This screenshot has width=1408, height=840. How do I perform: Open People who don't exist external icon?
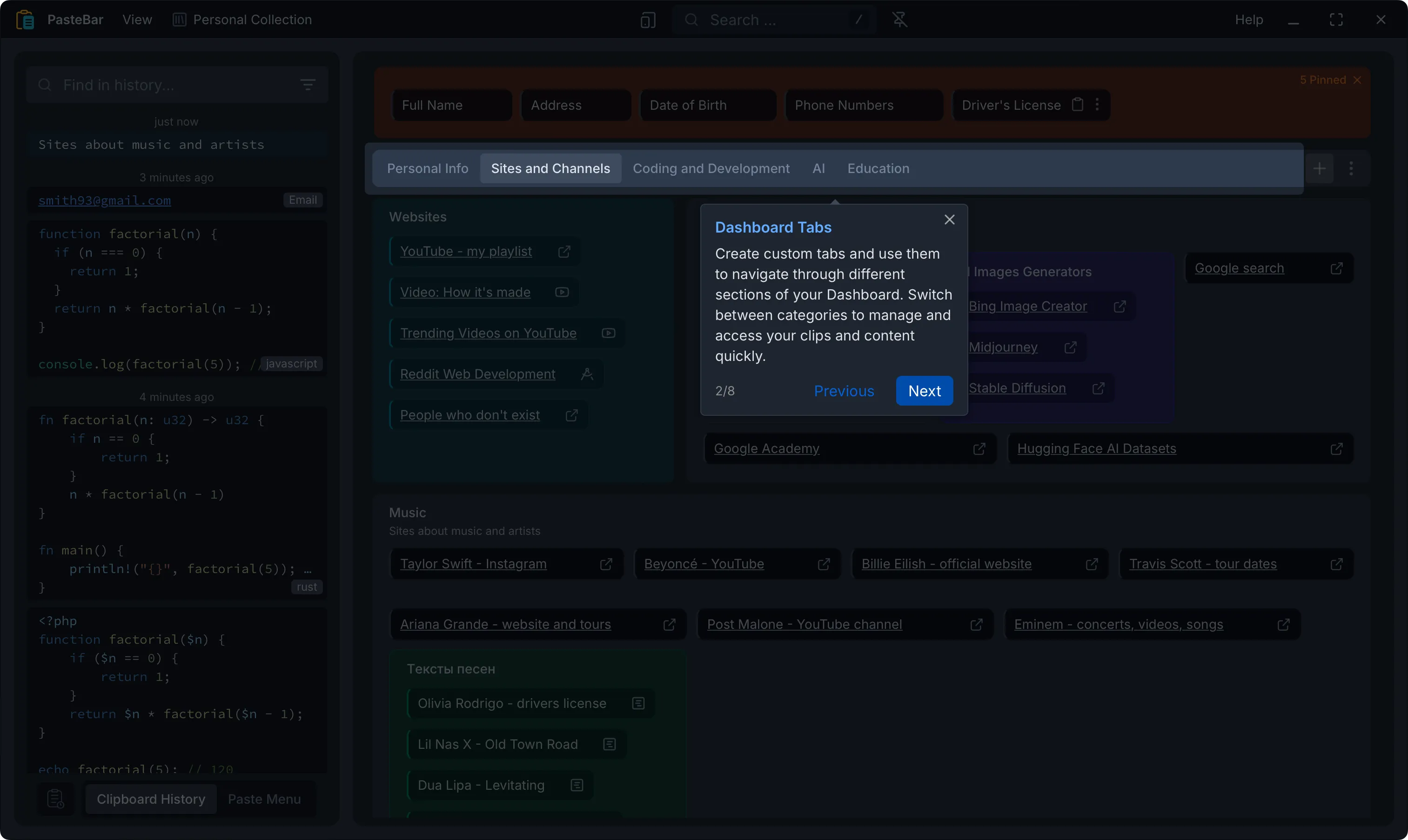pos(571,415)
